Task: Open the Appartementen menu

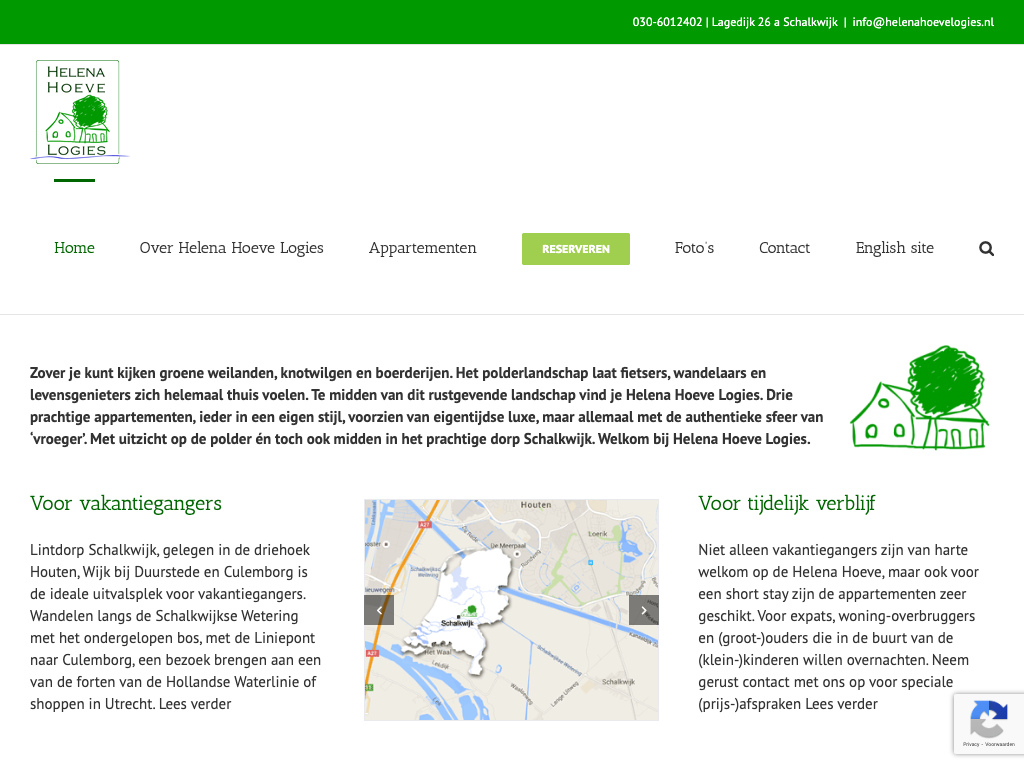Action: pos(422,248)
